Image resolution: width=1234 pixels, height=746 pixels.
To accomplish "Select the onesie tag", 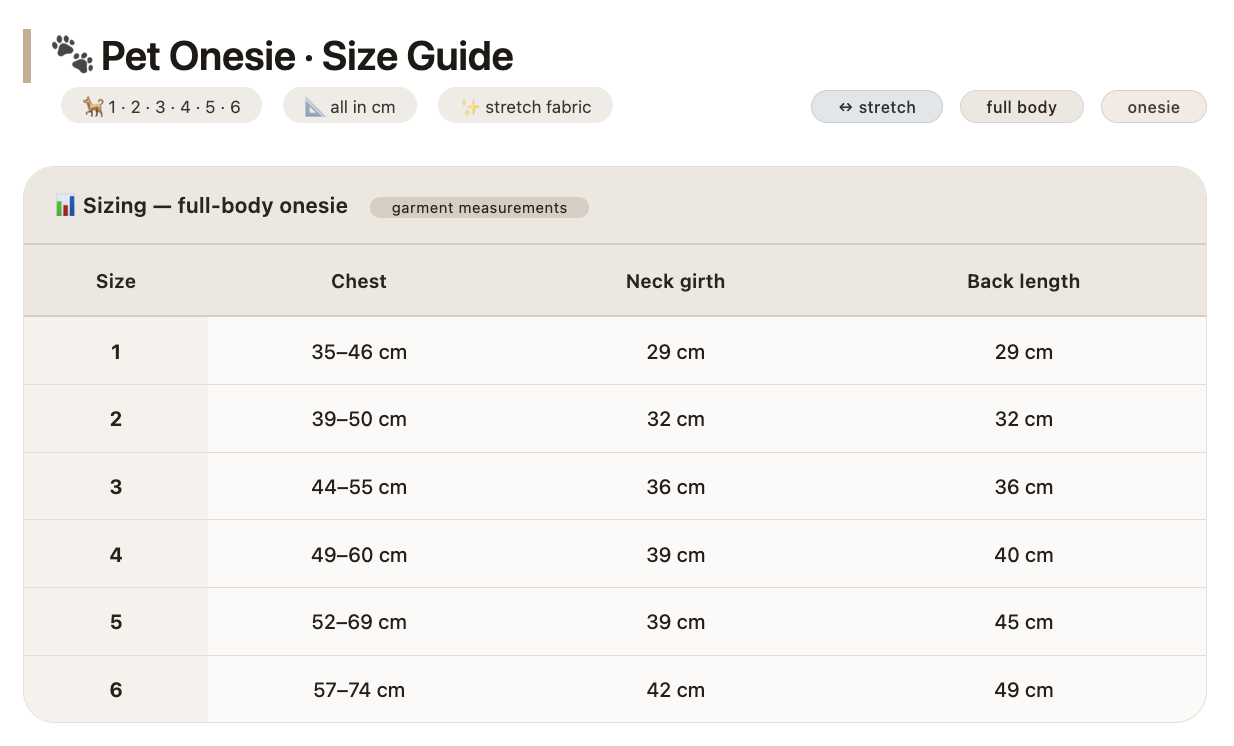I will pyautogui.click(x=1154, y=107).
